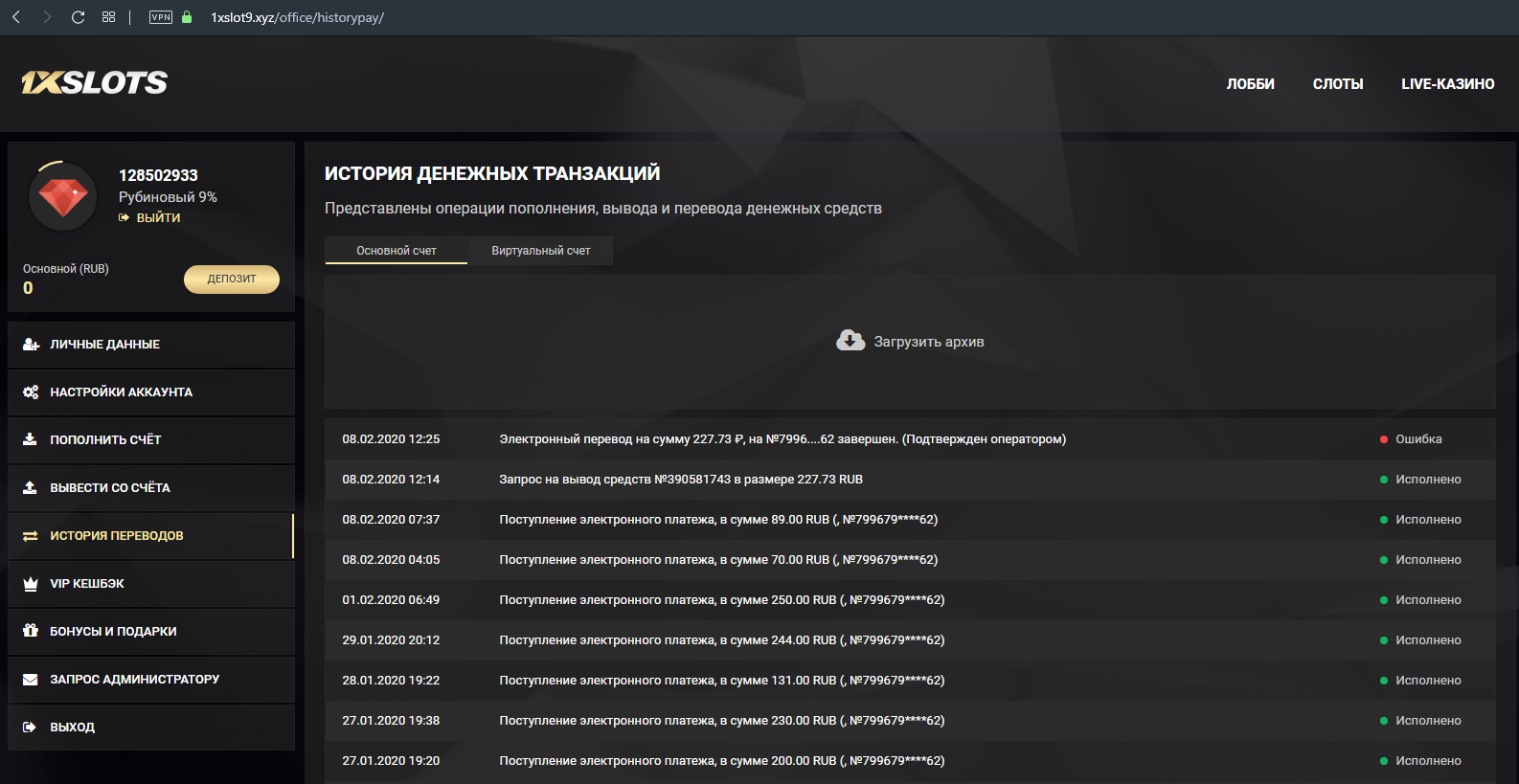Image resolution: width=1519 pixels, height=784 pixels.
Task: Click the ДЕПОЗИТ button
Action: pos(232,279)
